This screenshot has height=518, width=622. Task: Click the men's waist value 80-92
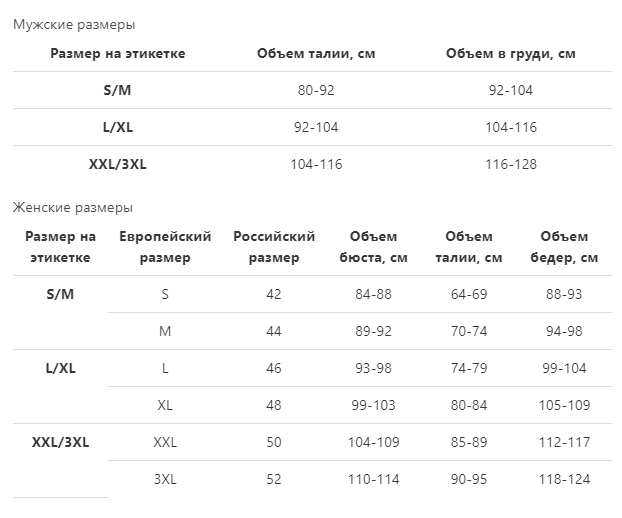tap(316, 90)
